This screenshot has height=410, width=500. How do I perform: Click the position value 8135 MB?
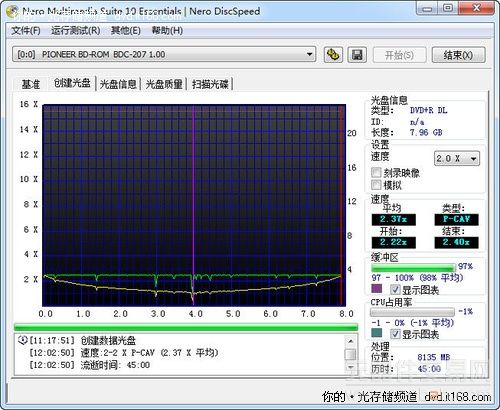coord(434,357)
